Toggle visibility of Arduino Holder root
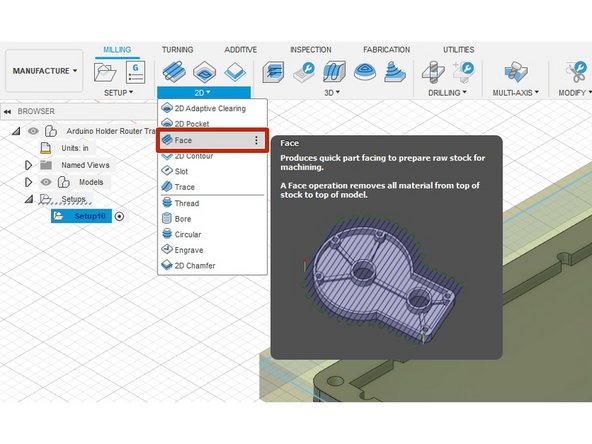Screen dimensions: 592x444 [x=33, y=131]
